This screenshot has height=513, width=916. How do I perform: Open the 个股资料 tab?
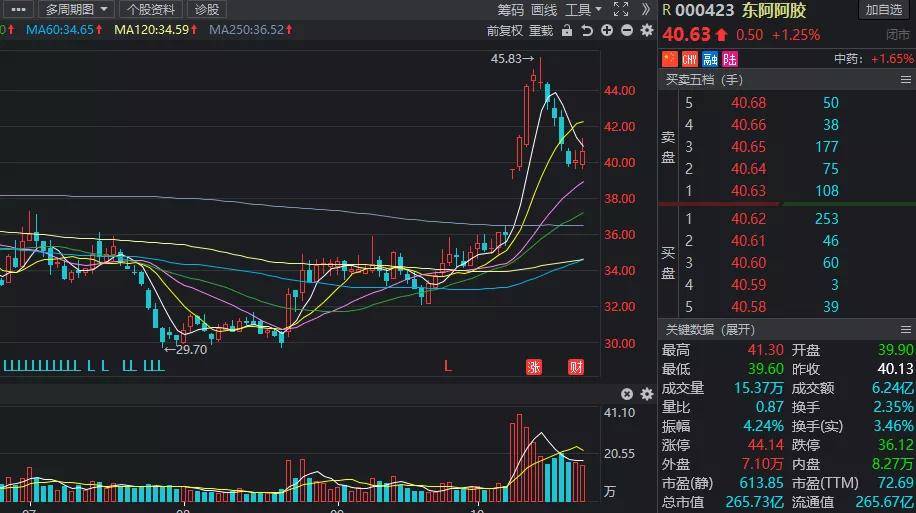[151, 9]
